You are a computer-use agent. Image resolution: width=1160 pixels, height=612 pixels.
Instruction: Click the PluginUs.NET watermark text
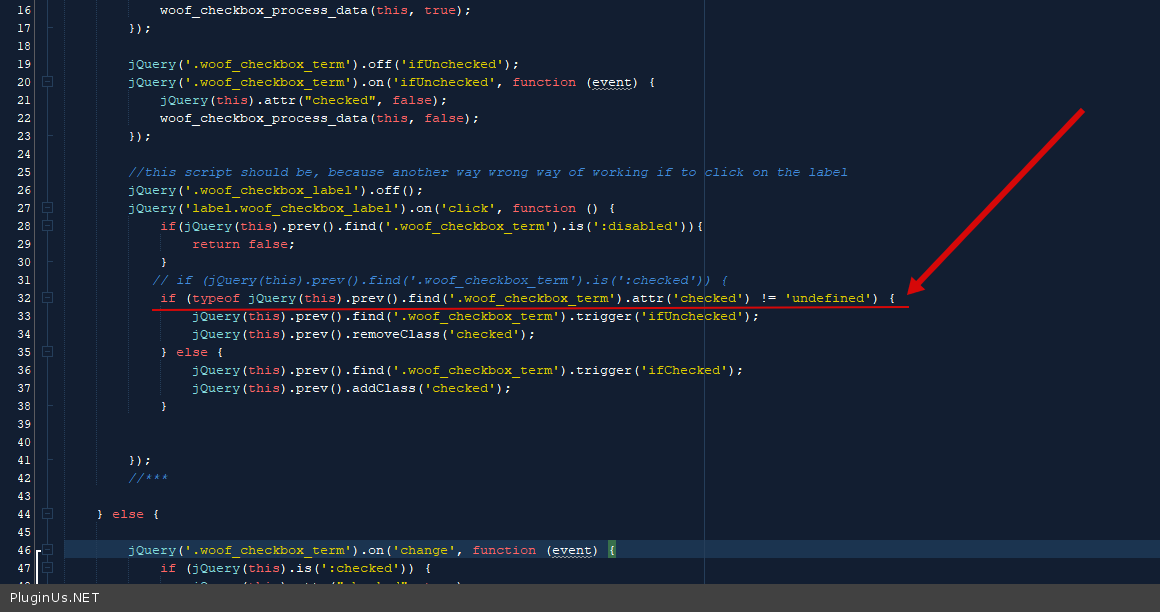pos(55,598)
